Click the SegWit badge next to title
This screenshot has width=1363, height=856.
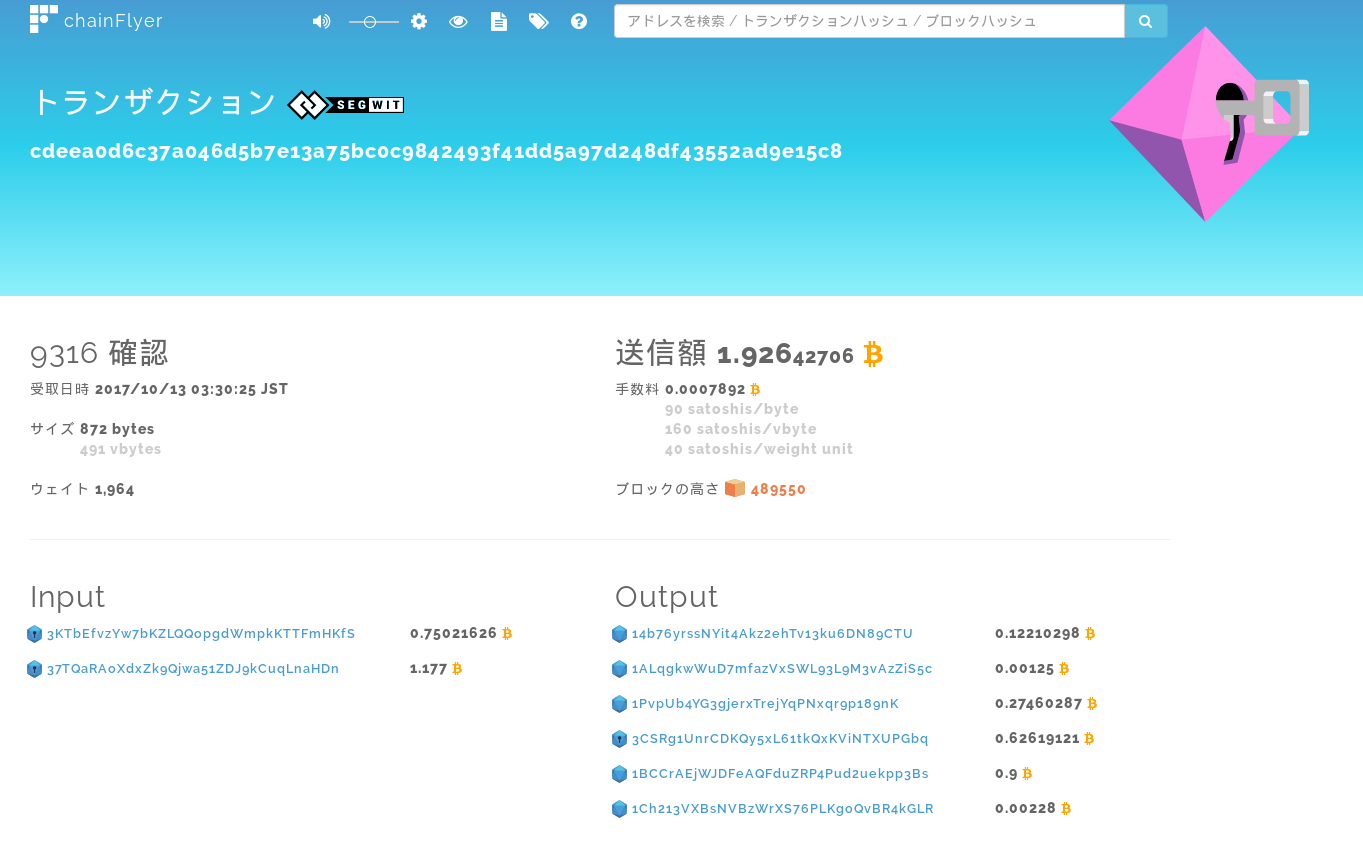346,104
